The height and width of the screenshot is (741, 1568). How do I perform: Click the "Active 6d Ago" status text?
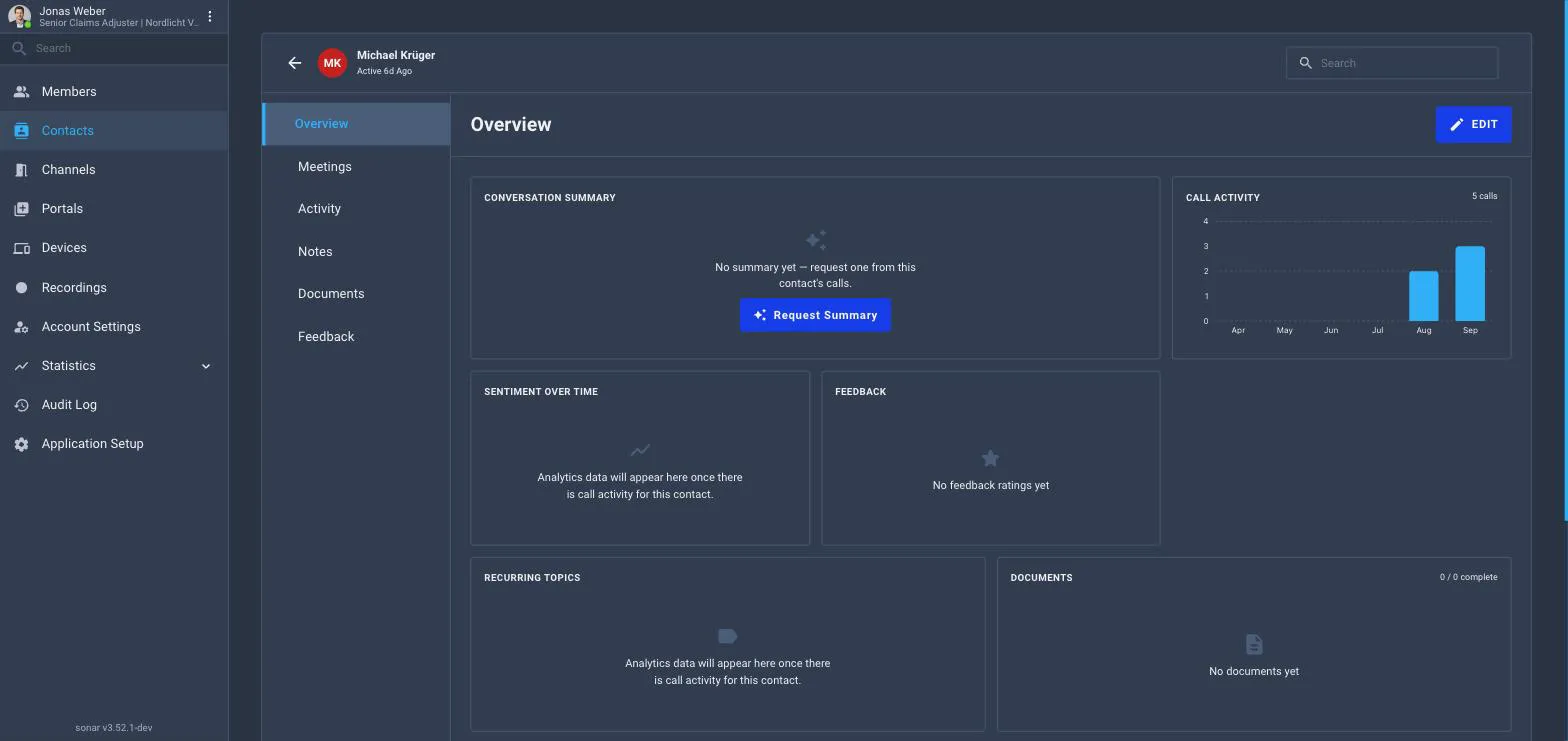pyautogui.click(x=384, y=71)
